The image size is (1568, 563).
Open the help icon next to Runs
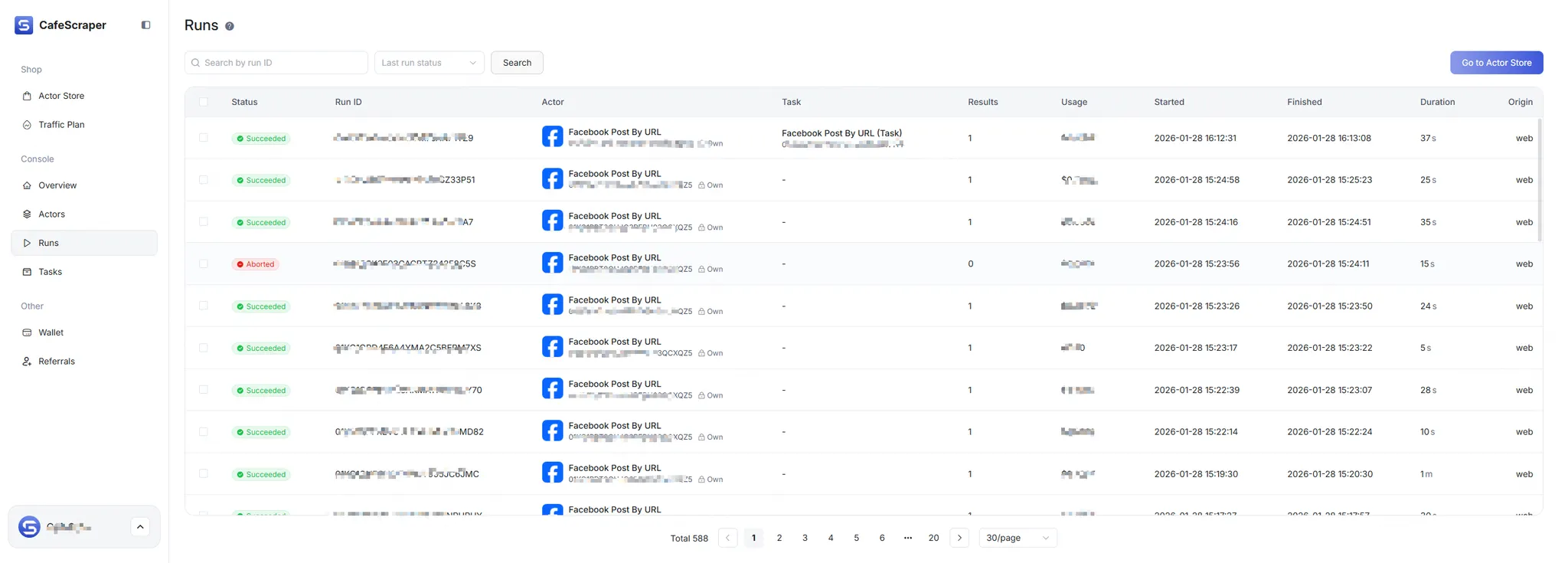pyautogui.click(x=229, y=26)
